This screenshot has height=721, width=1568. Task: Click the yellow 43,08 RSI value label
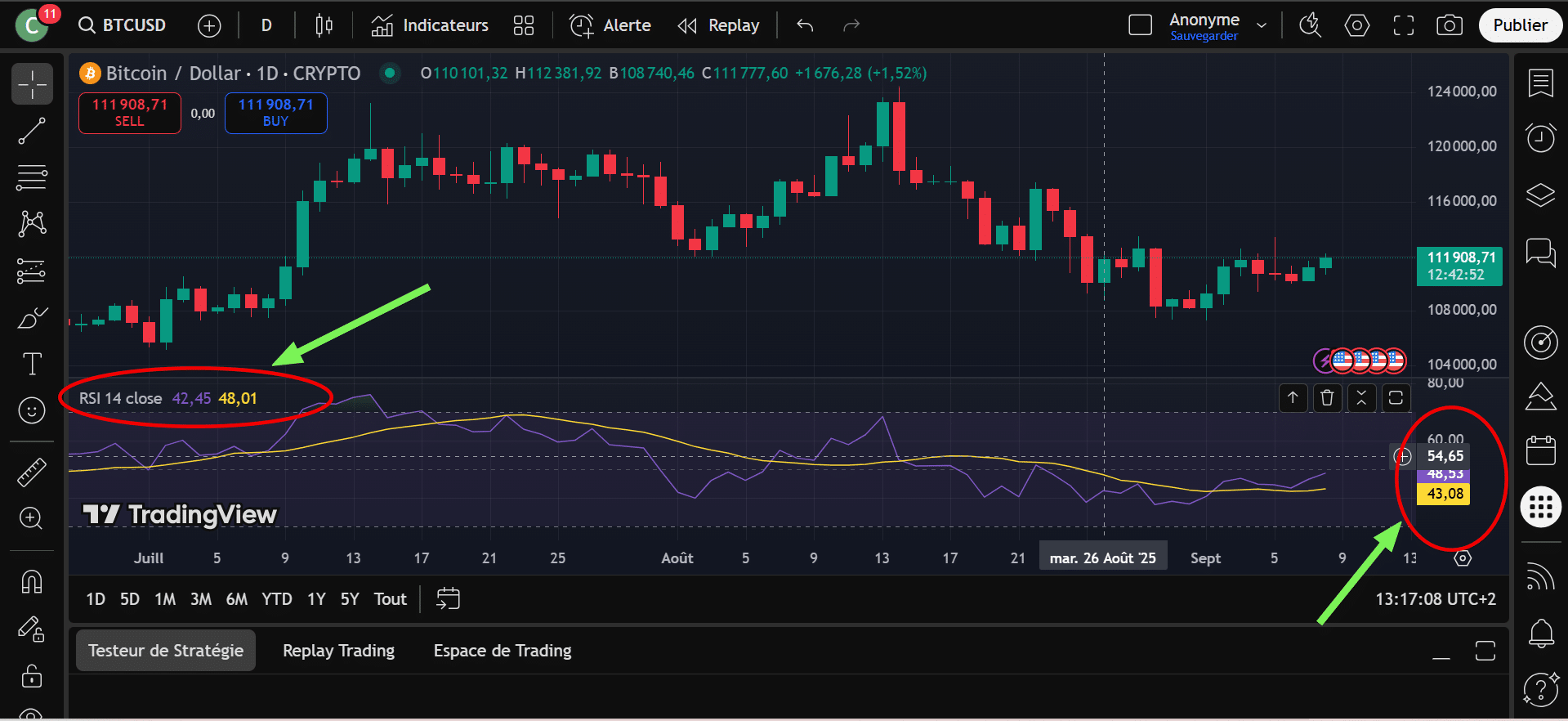[x=1444, y=494]
